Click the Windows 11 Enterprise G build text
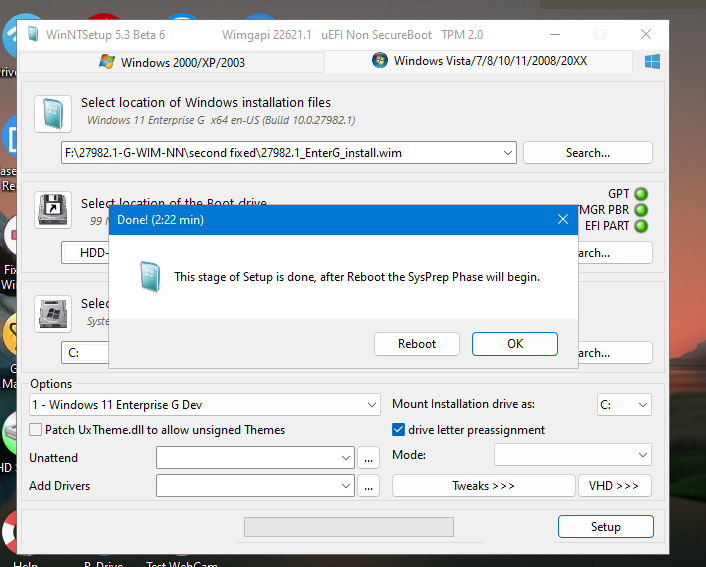Viewport: 706px width, 567px height. pos(221,120)
